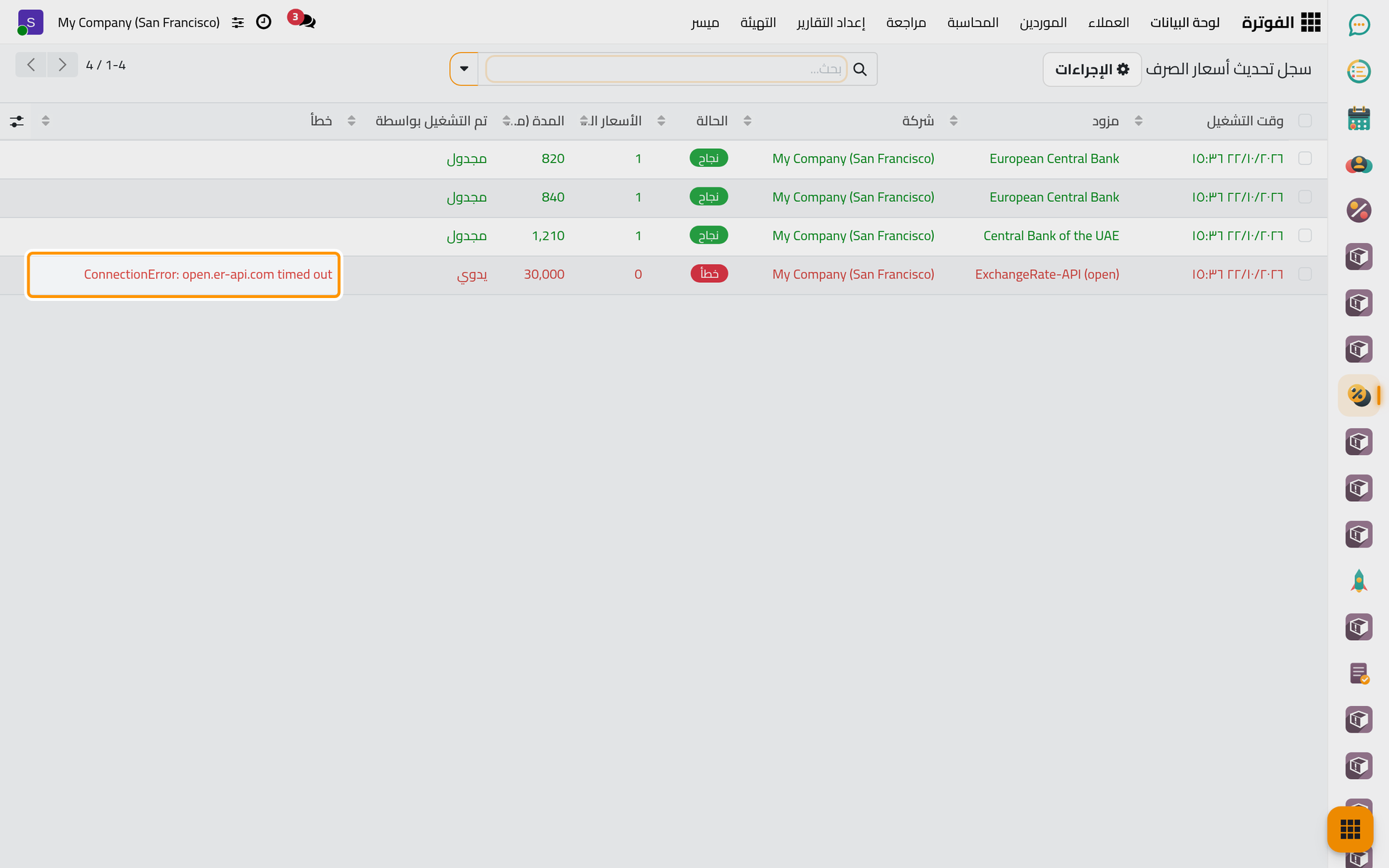Click the 30,000 duration value
The image size is (1389, 868).
[544, 274]
